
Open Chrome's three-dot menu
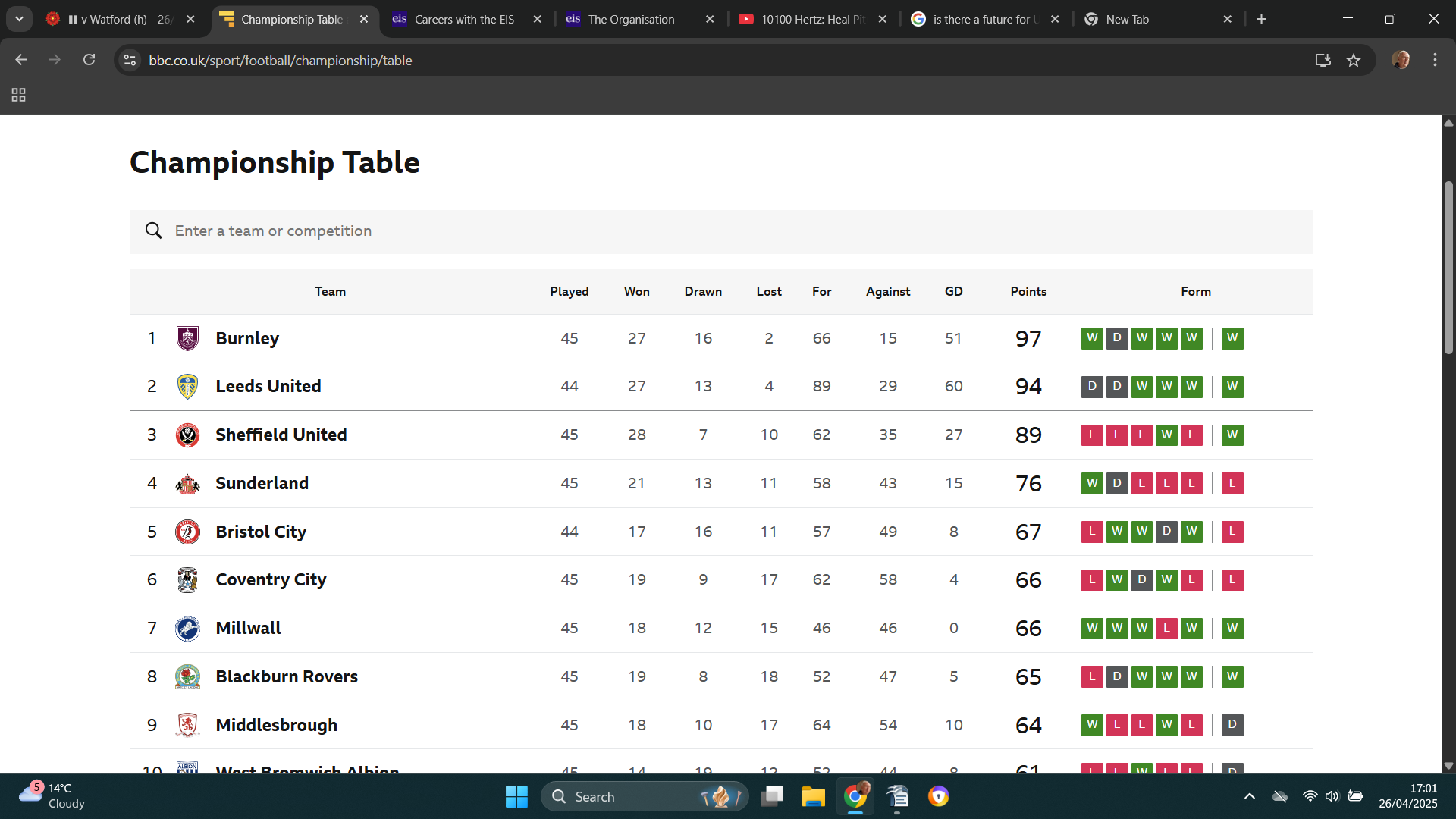pos(1435,60)
